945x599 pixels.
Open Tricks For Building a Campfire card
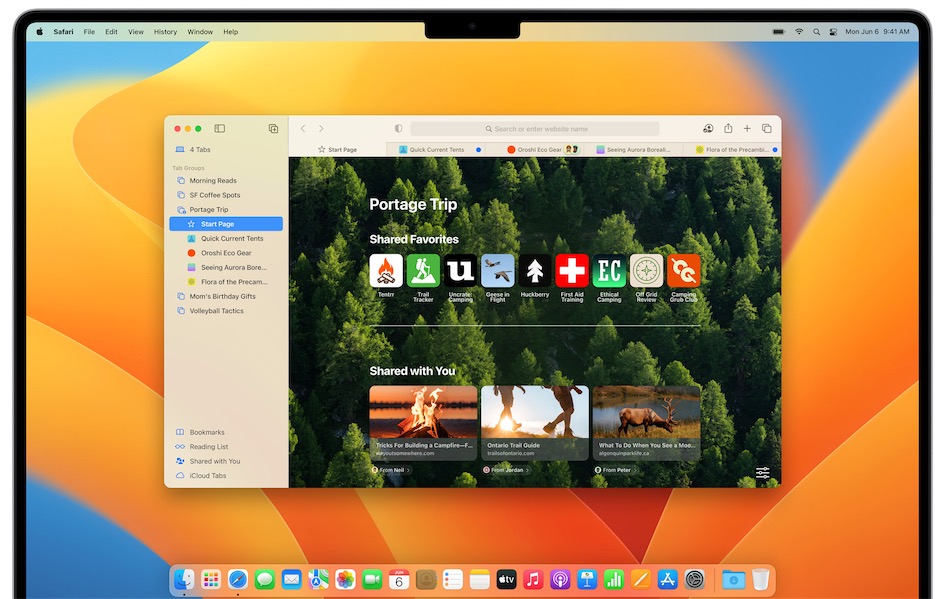(x=423, y=422)
